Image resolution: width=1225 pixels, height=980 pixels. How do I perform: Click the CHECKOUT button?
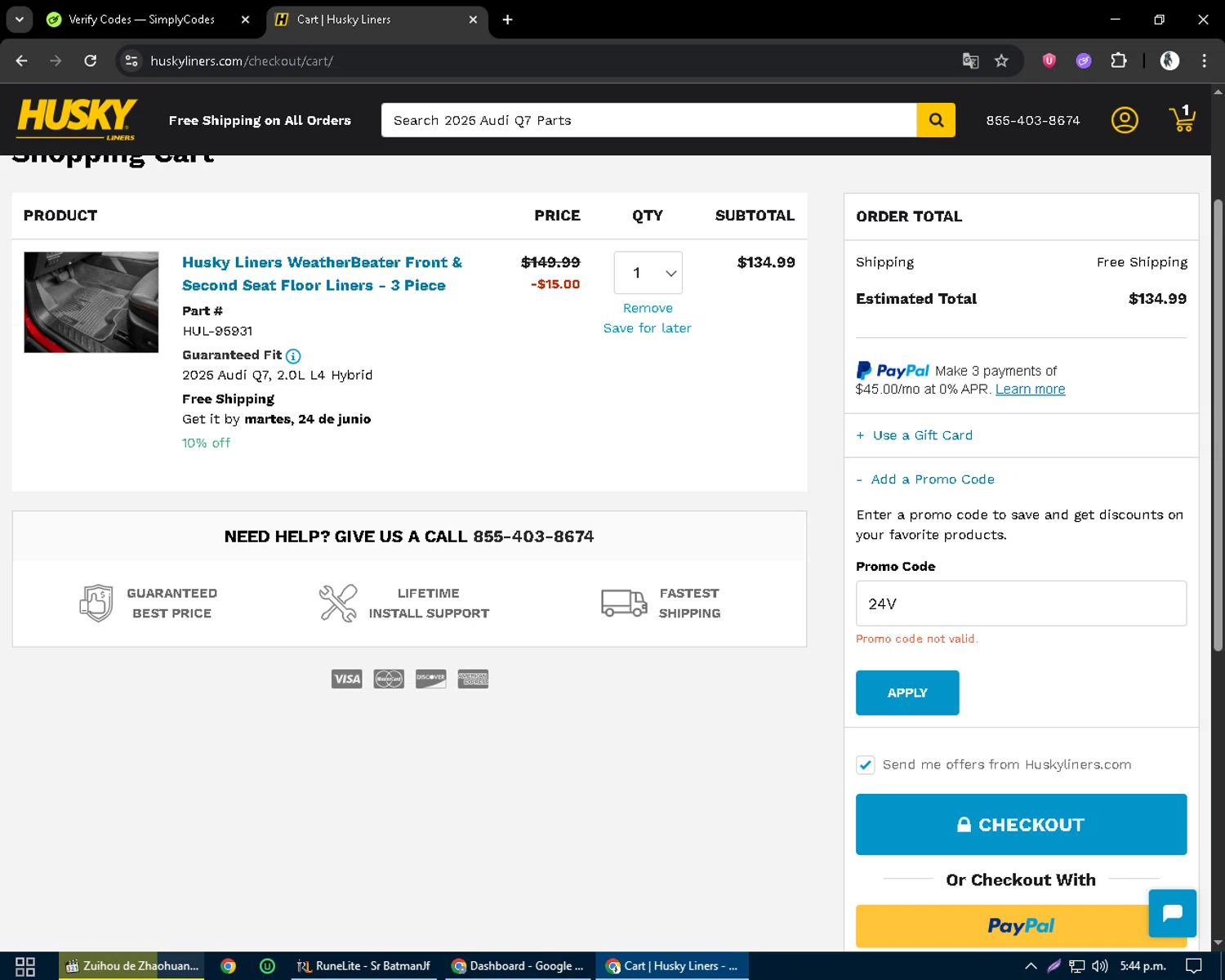coord(1021,825)
